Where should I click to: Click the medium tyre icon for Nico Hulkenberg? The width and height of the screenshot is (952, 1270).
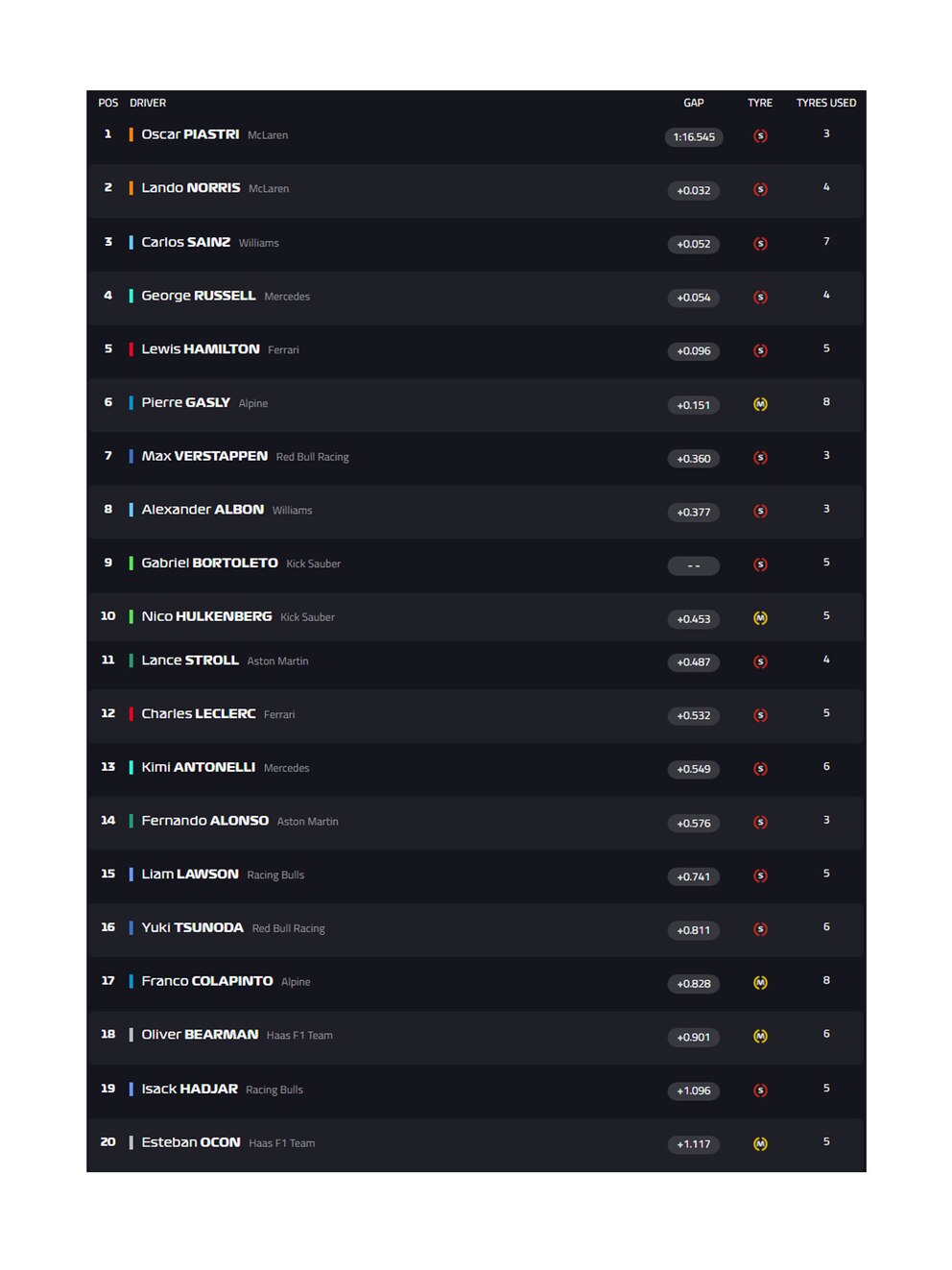pos(760,618)
